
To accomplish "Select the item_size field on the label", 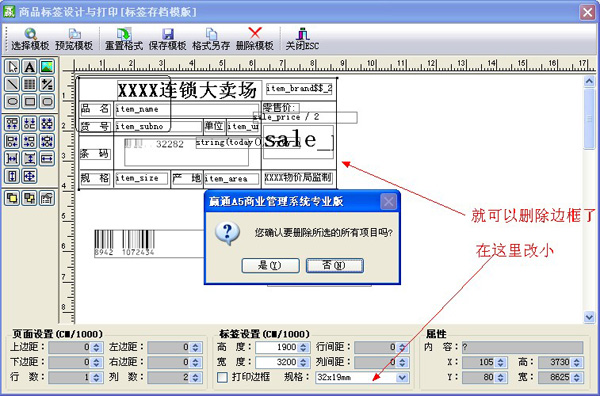I will pos(141,178).
